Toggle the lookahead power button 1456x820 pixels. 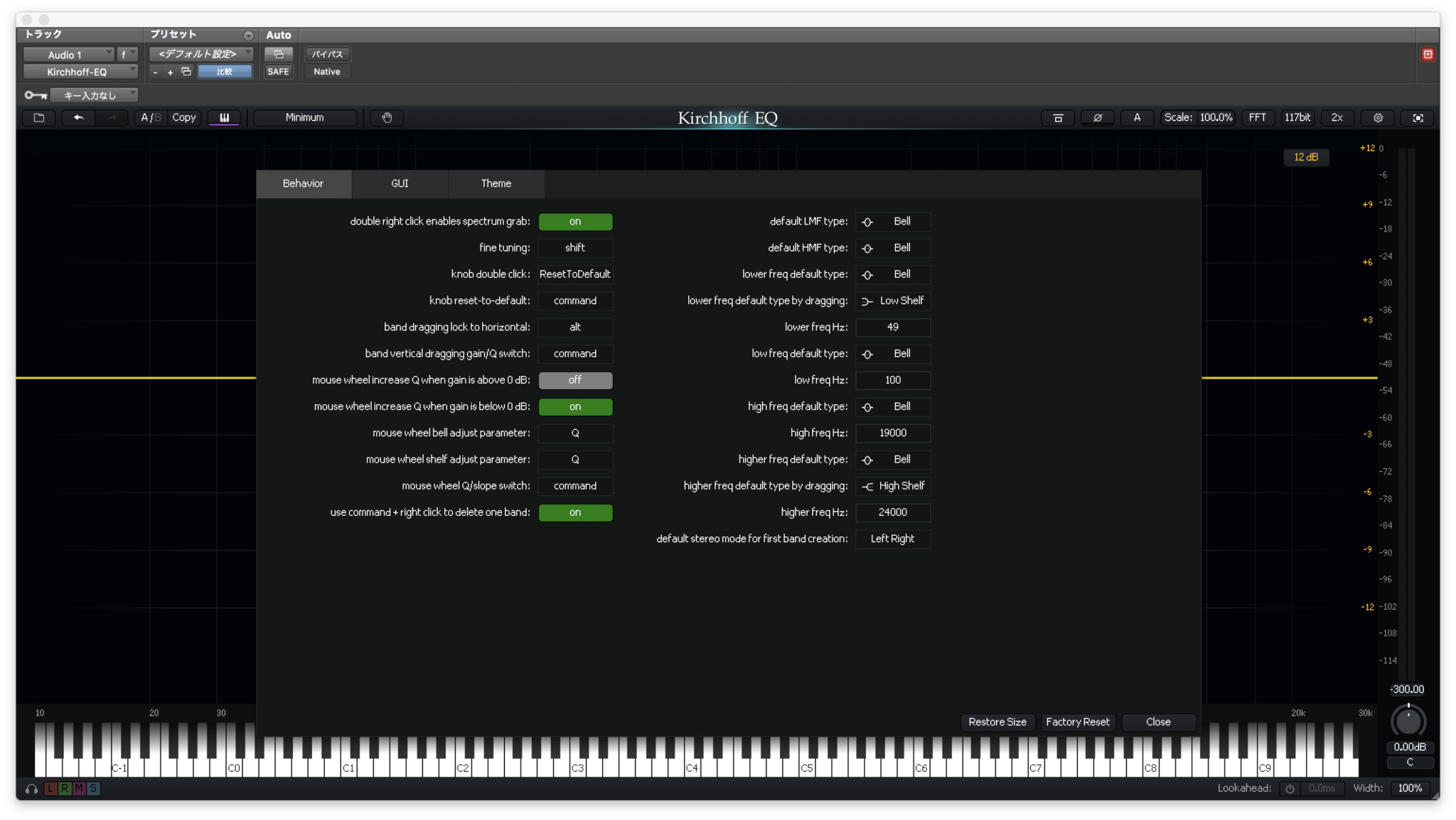1290,788
